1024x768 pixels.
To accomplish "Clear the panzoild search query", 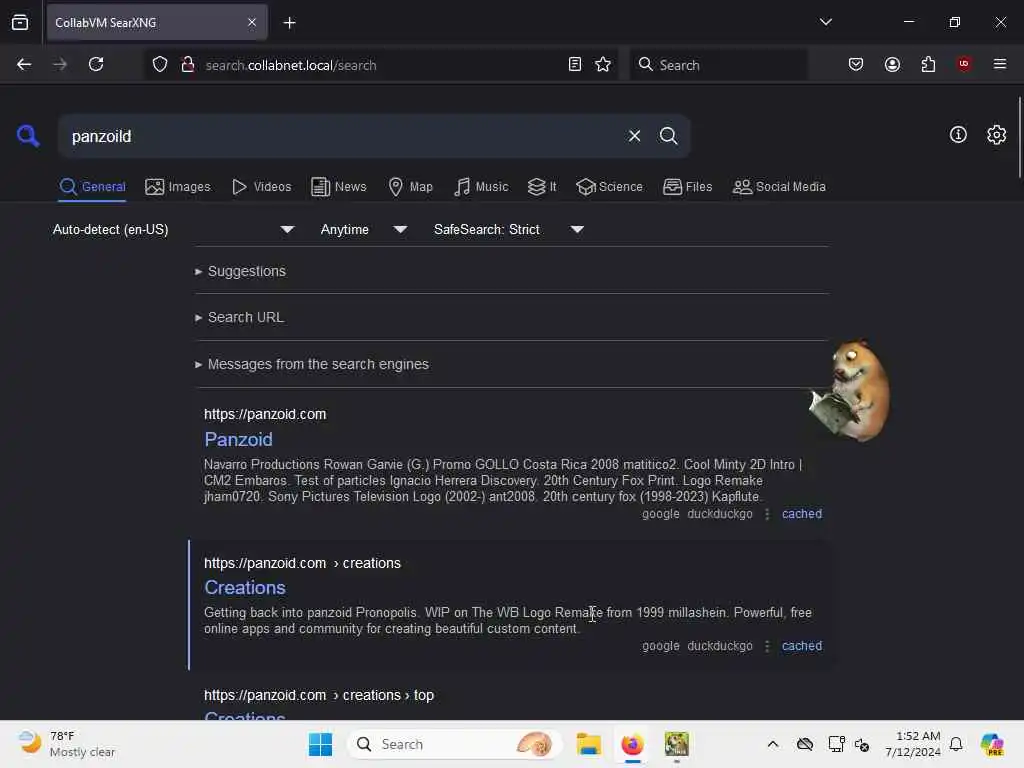I will click(634, 136).
